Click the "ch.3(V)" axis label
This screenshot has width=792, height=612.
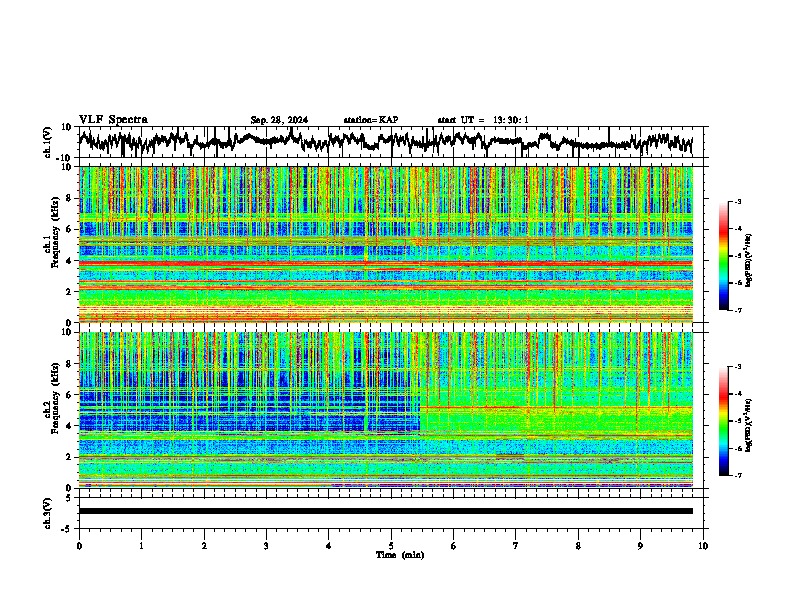pyautogui.click(x=48, y=514)
